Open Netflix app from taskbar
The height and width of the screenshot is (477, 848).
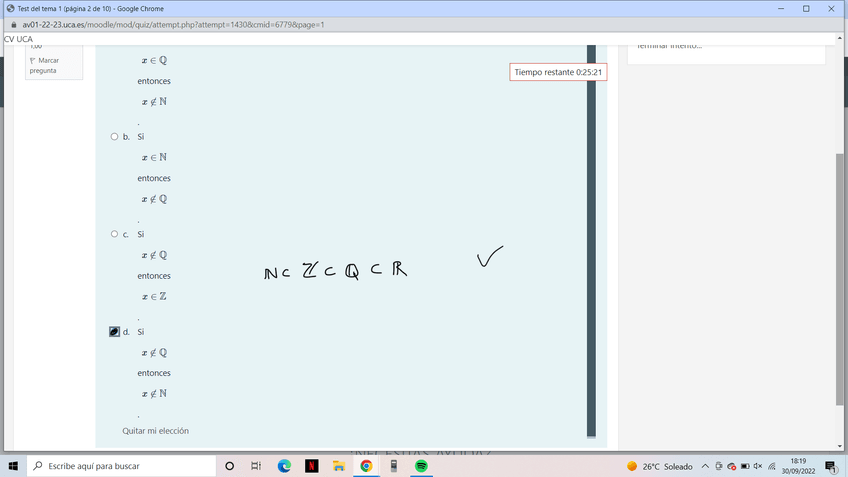coord(312,466)
